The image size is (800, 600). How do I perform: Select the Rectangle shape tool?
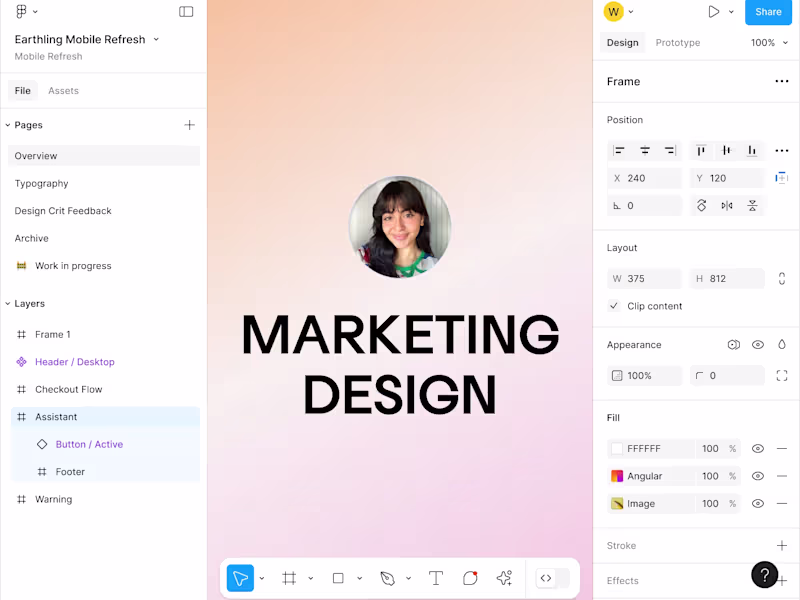[338, 578]
